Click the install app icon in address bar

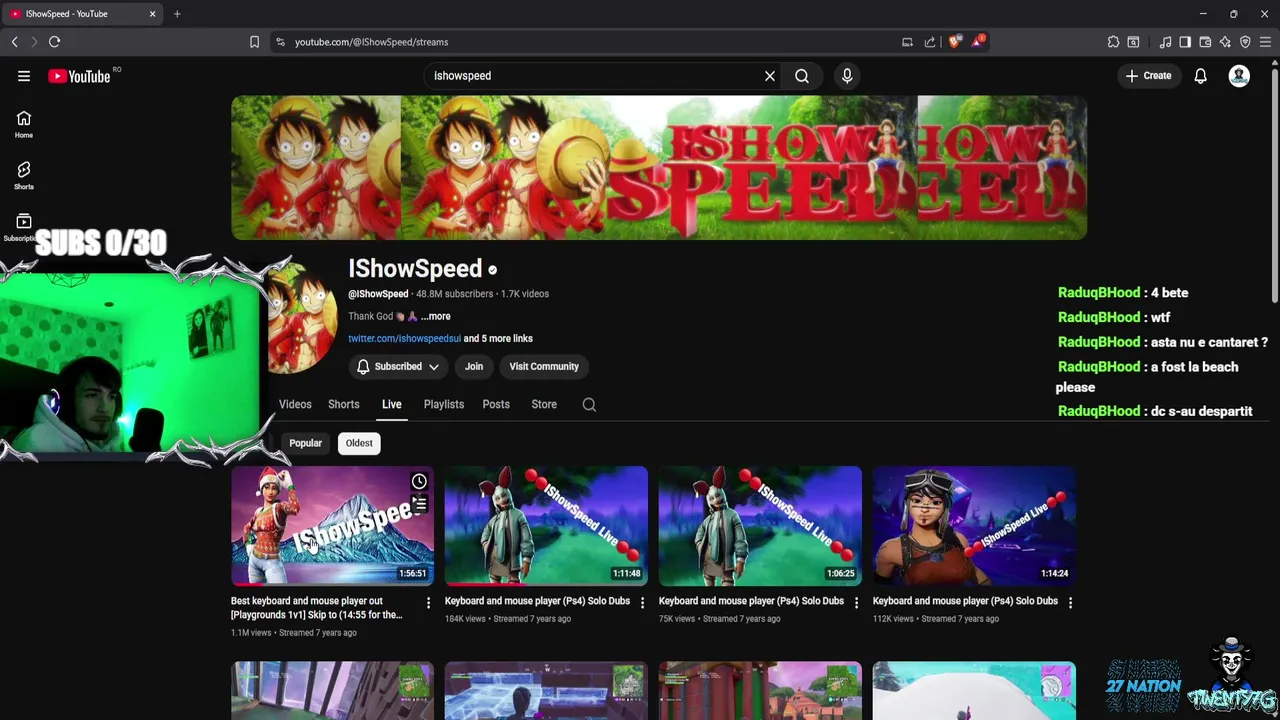click(x=907, y=42)
